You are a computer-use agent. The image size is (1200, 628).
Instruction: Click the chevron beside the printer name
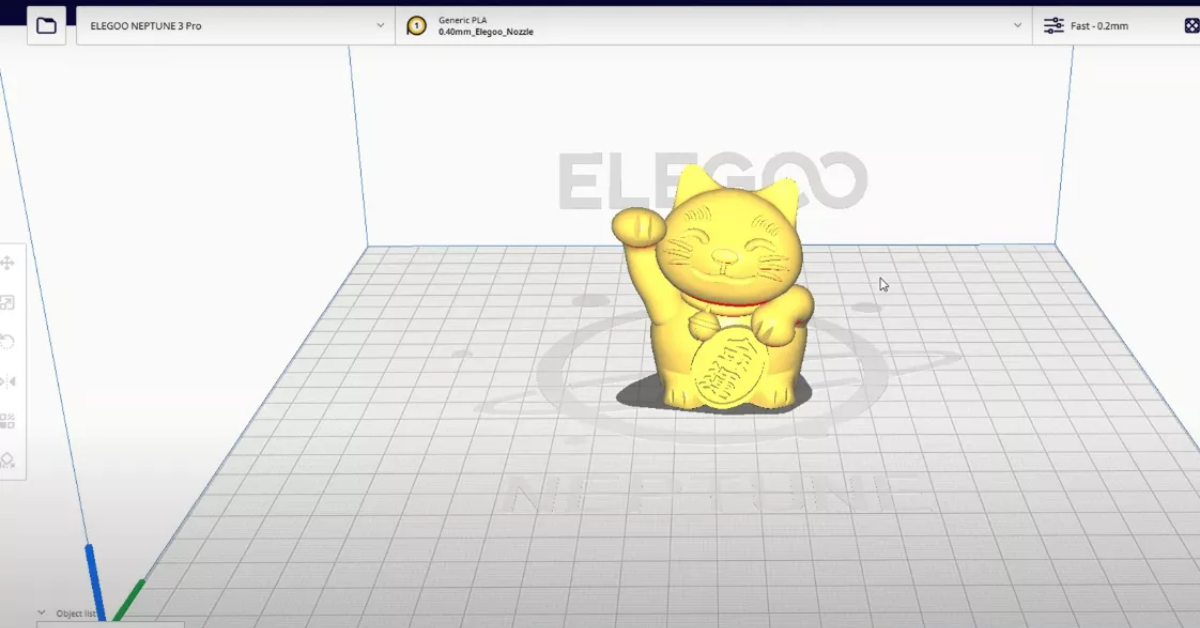pyautogui.click(x=380, y=26)
